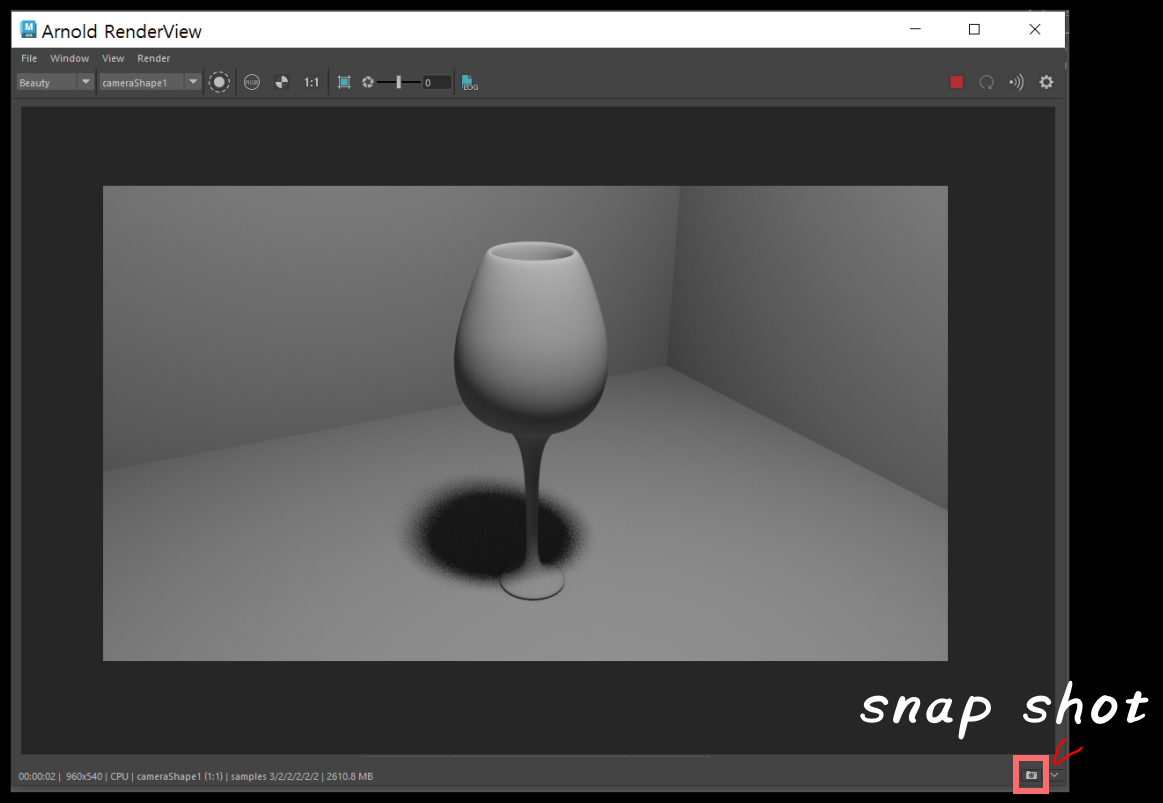Toggle the checkered alpha display icon
Viewport: 1163px width, 803px height.
(x=282, y=82)
